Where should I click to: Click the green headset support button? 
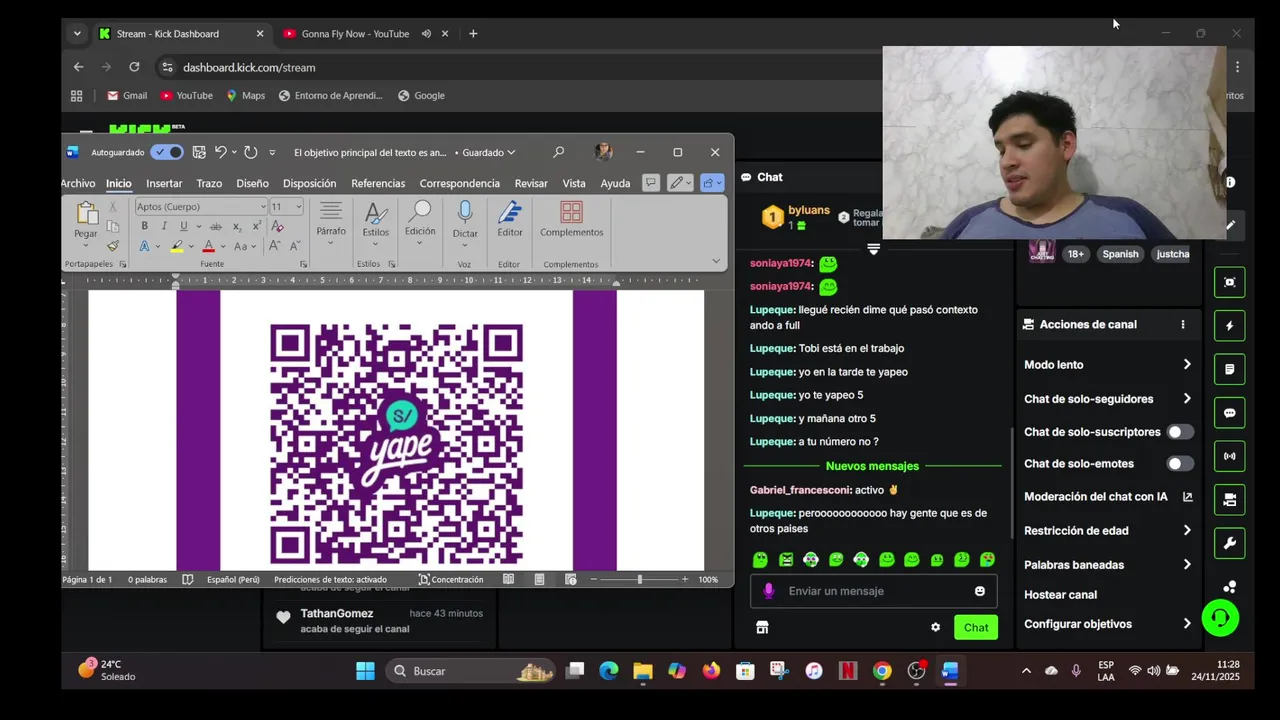point(1220,617)
